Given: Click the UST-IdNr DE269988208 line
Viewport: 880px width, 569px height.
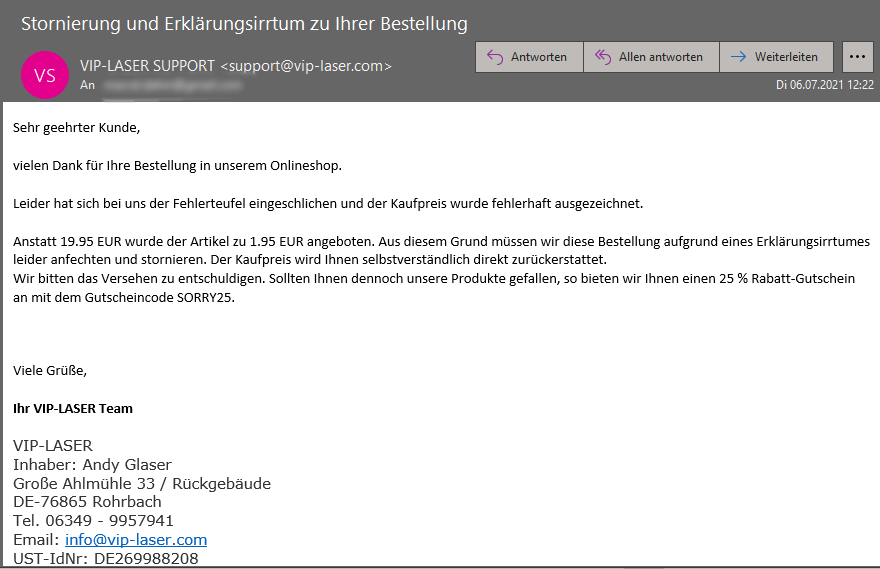Looking at the screenshot, I should pyautogui.click(x=105, y=559).
